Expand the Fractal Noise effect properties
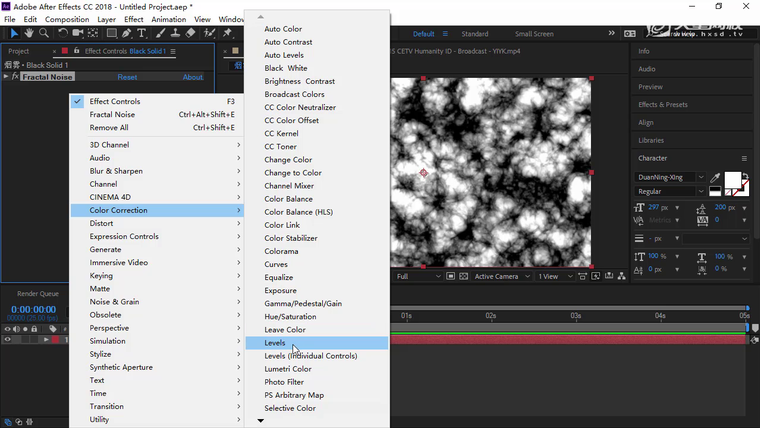Viewport: 760px width, 428px height. pos(6,77)
